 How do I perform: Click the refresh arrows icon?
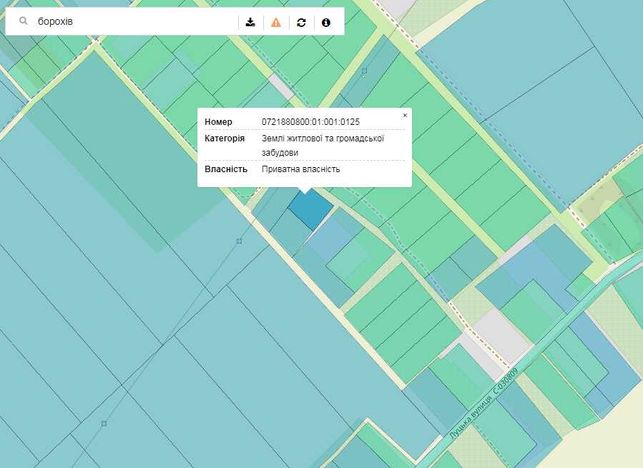pyautogui.click(x=301, y=23)
